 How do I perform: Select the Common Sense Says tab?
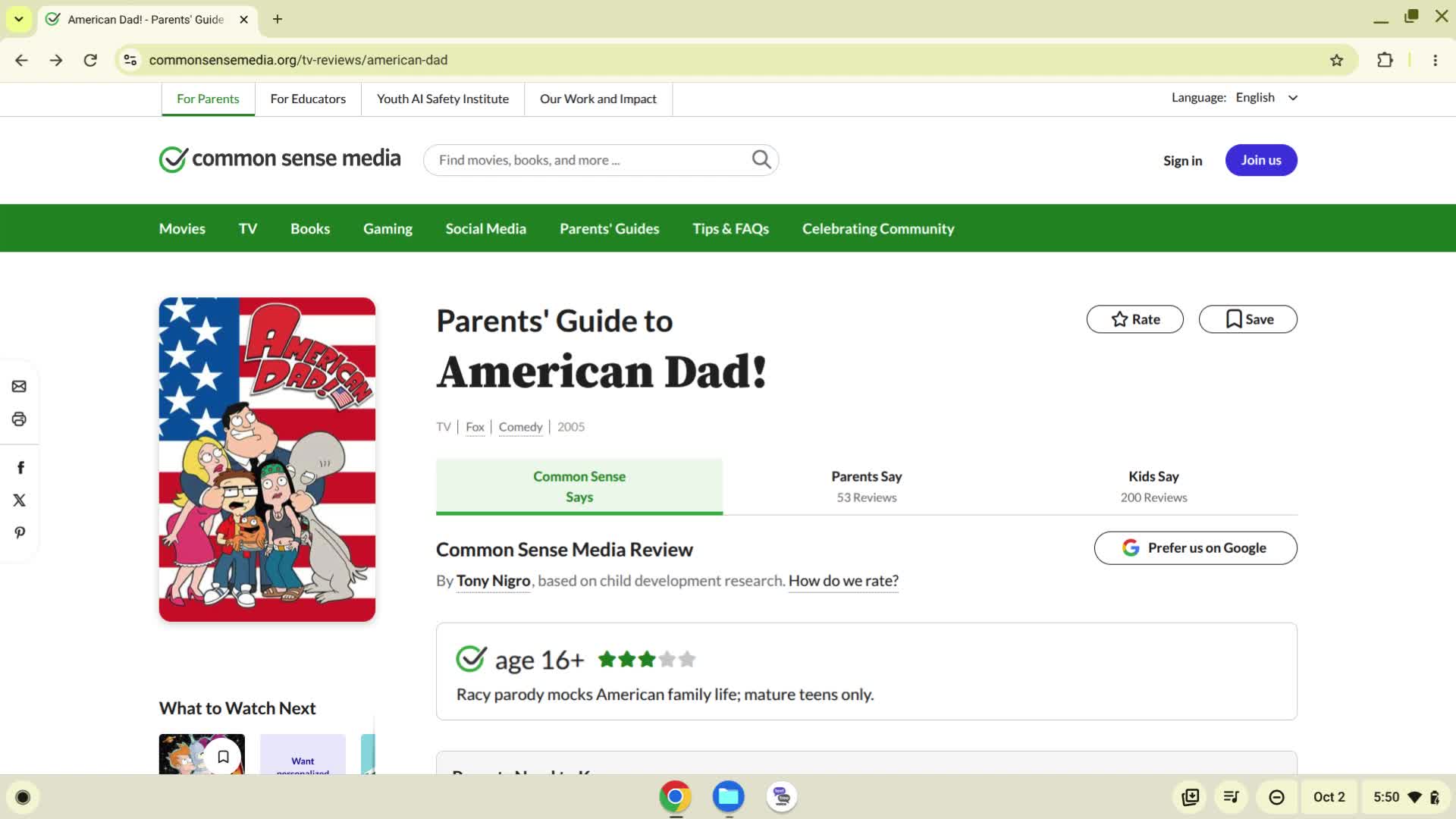pyautogui.click(x=579, y=487)
